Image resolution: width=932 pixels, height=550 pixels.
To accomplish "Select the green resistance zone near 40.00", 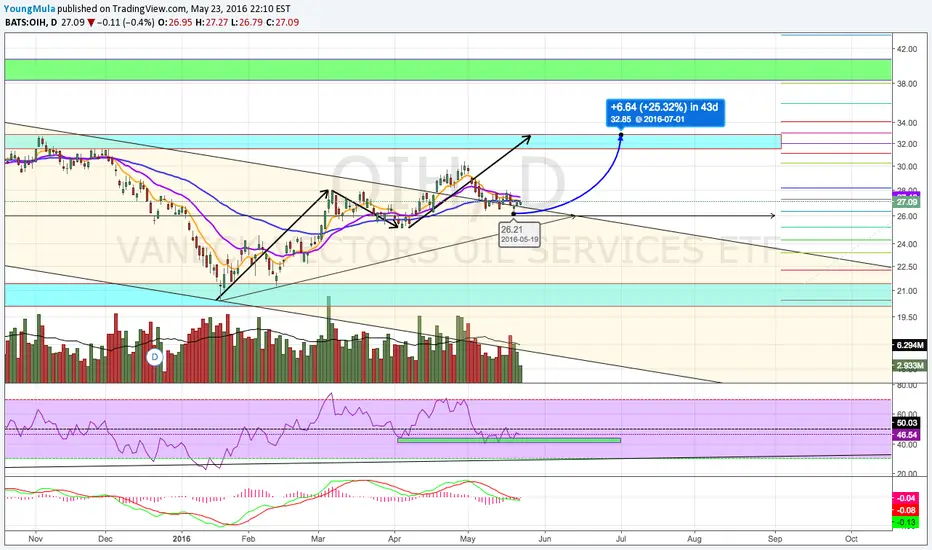I will click(448, 70).
